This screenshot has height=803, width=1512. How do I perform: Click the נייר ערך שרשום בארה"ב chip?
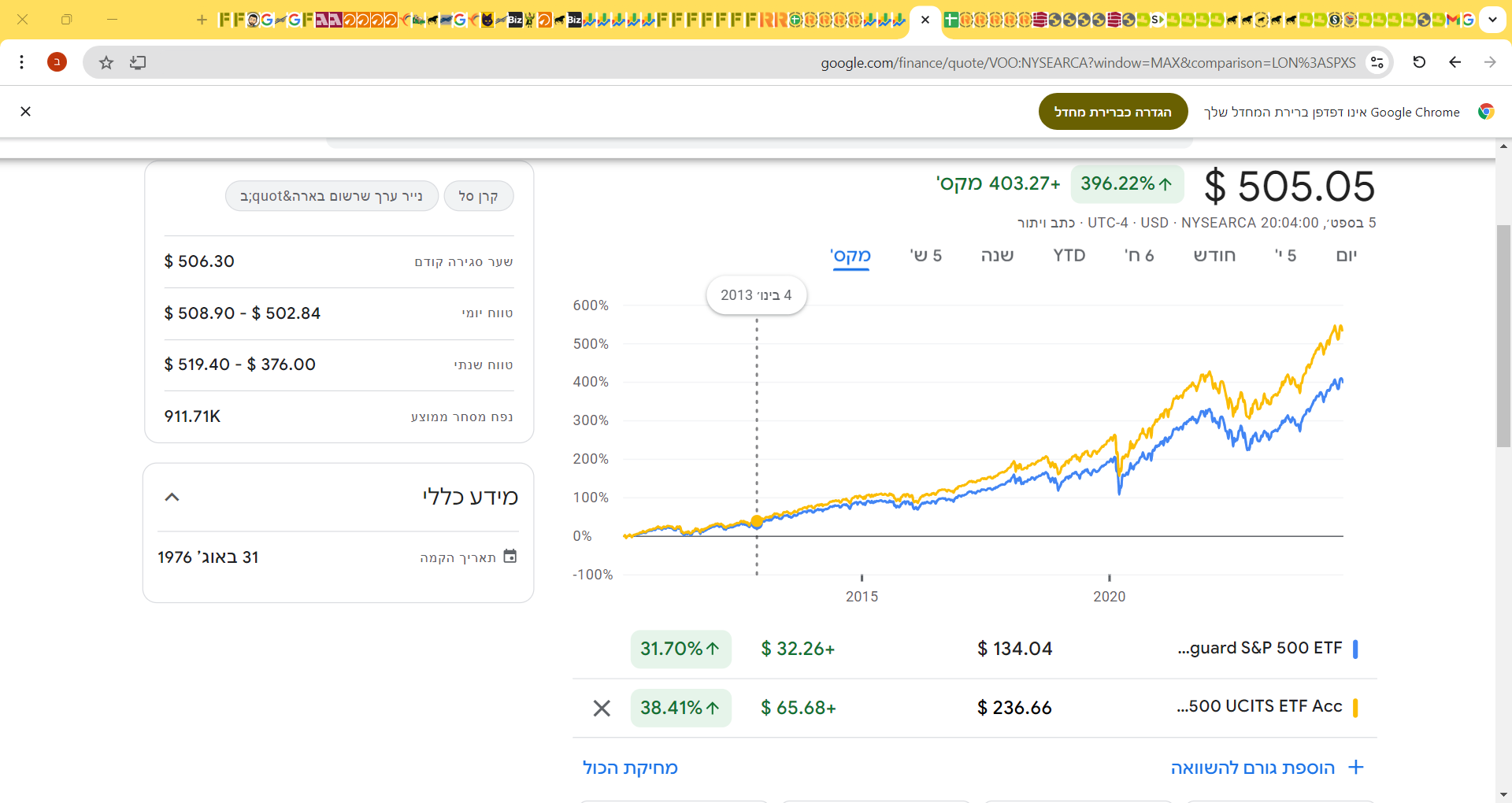[332, 196]
